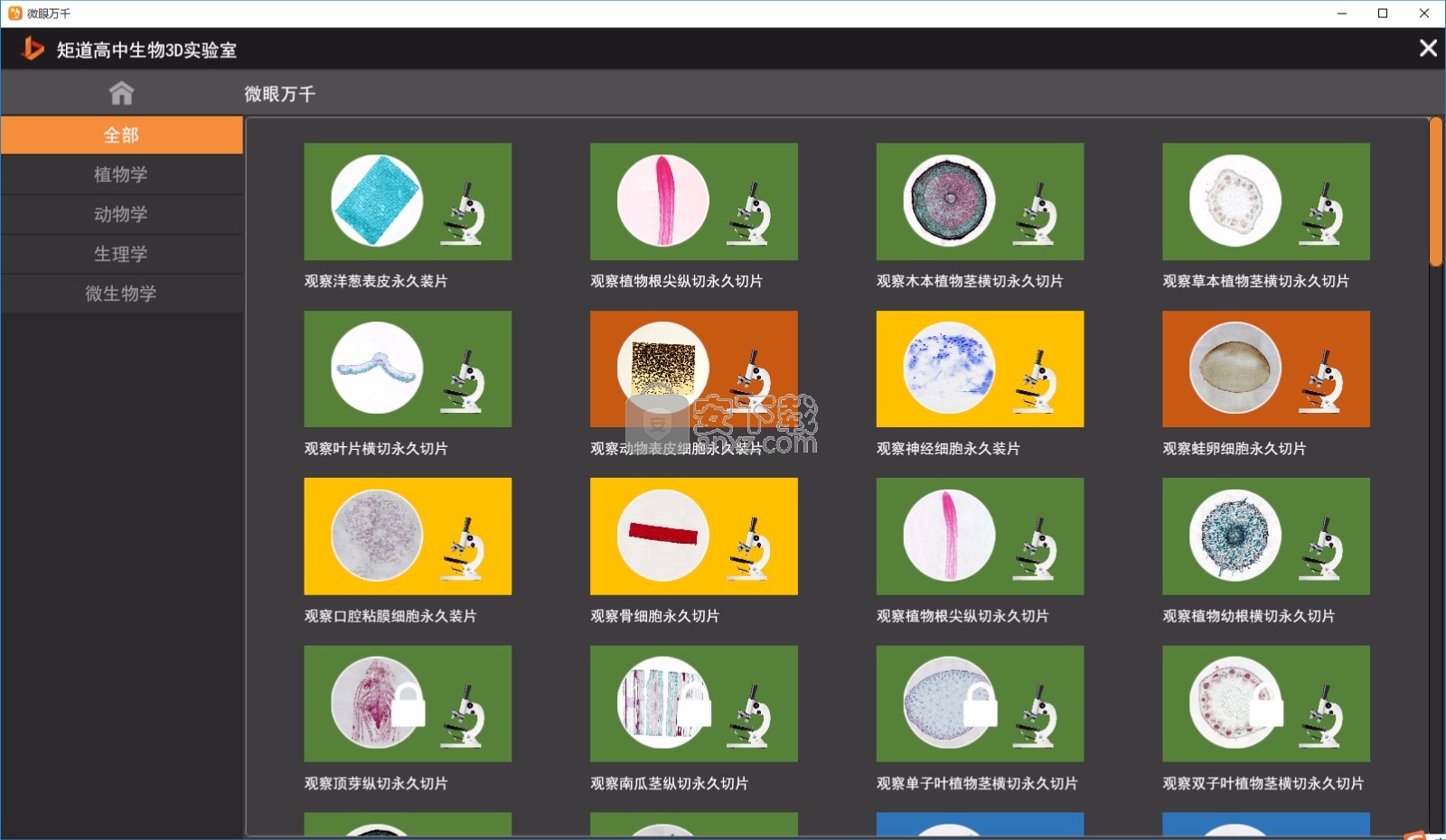Click microscope icon on 观察顶芽纵切永久切片 card
Image resolution: width=1446 pixels, height=840 pixels.
point(463,716)
